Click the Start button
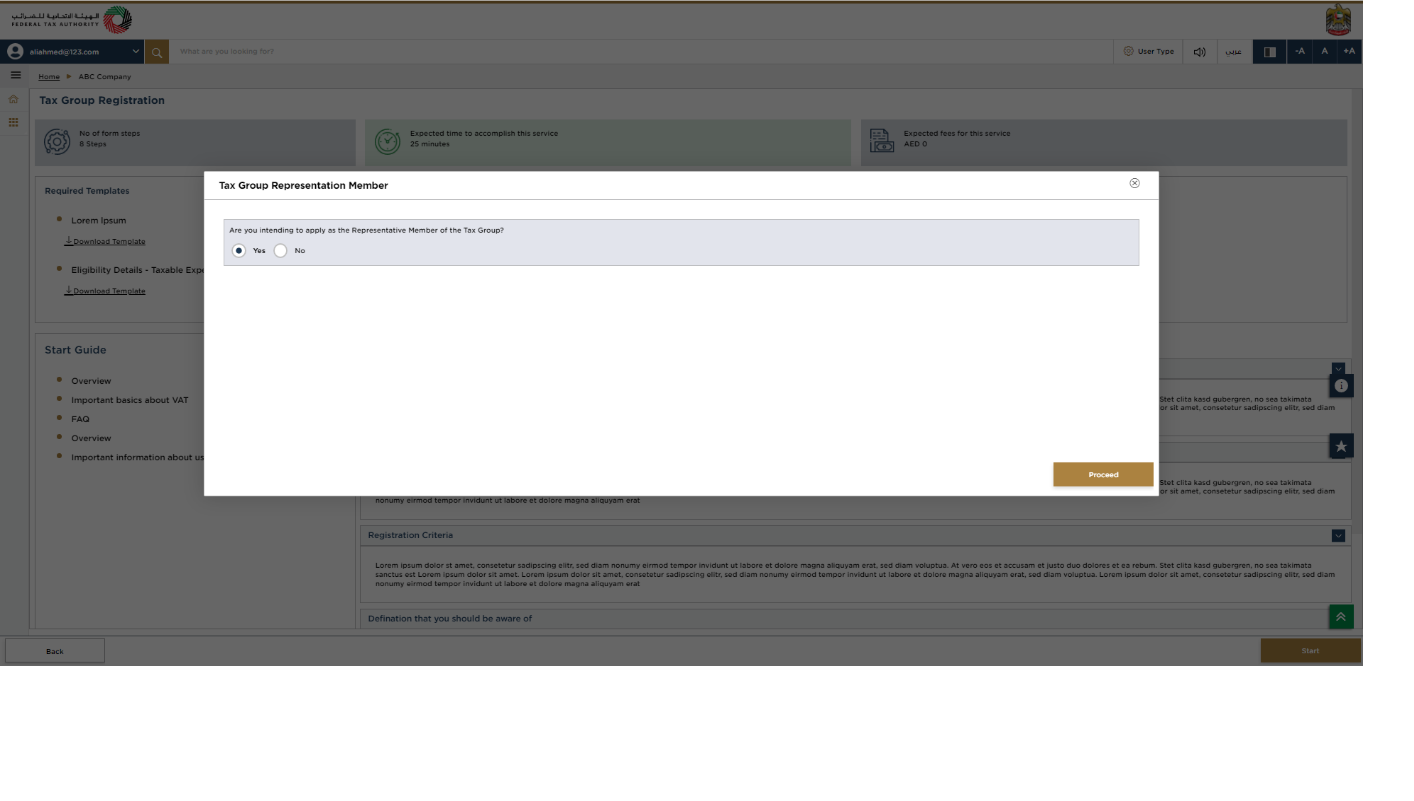Viewport: 1414px width, 801px height. point(1310,651)
